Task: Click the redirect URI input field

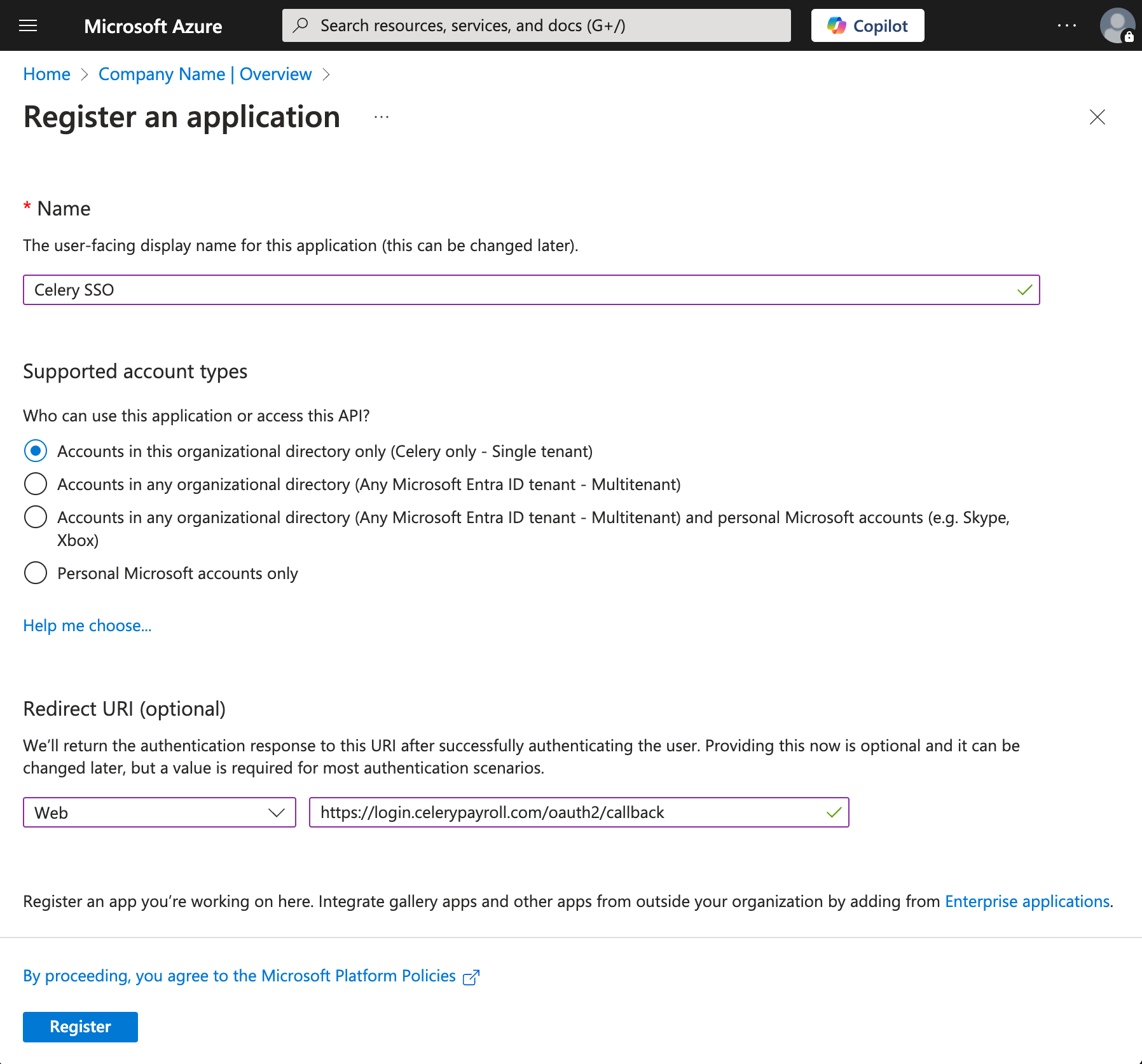Action: [579, 812]
